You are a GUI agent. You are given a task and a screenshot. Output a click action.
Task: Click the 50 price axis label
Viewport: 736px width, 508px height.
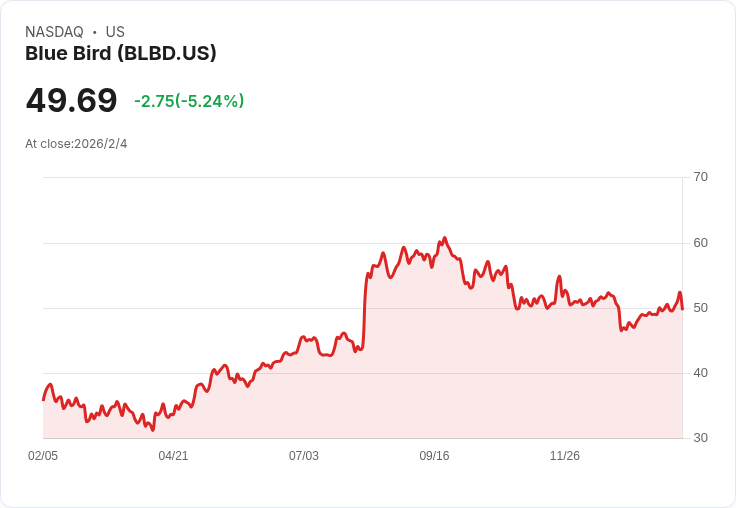point(700,308)
